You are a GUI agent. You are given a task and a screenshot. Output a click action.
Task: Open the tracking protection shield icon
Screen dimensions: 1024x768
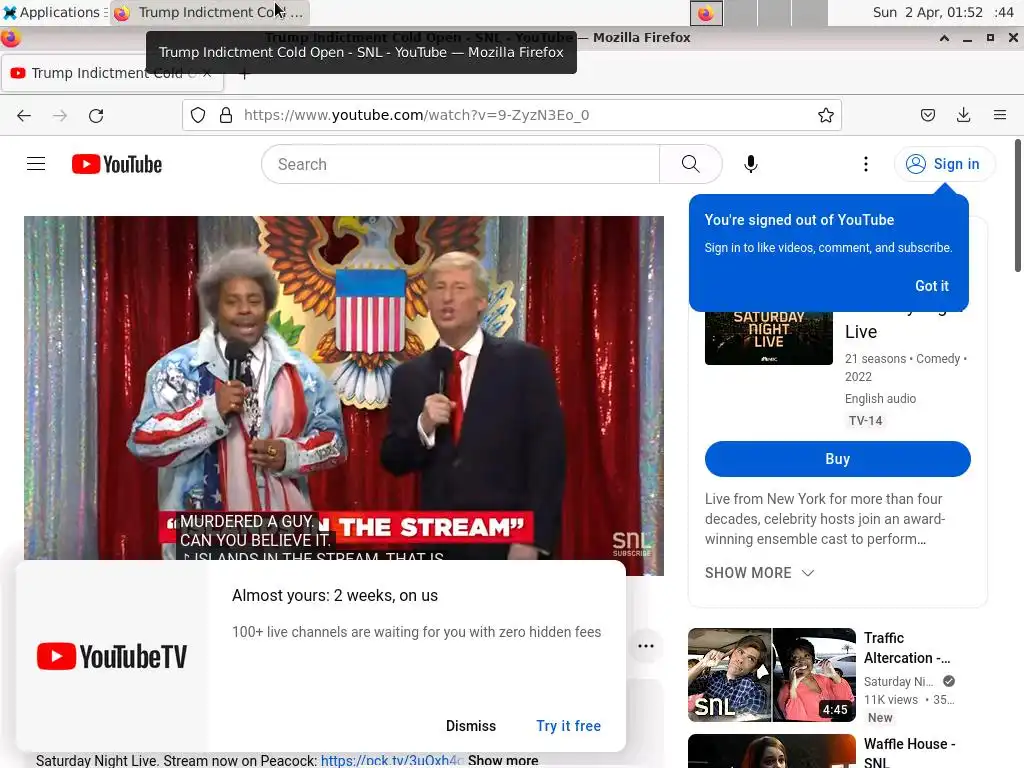(x=198, y=116)
